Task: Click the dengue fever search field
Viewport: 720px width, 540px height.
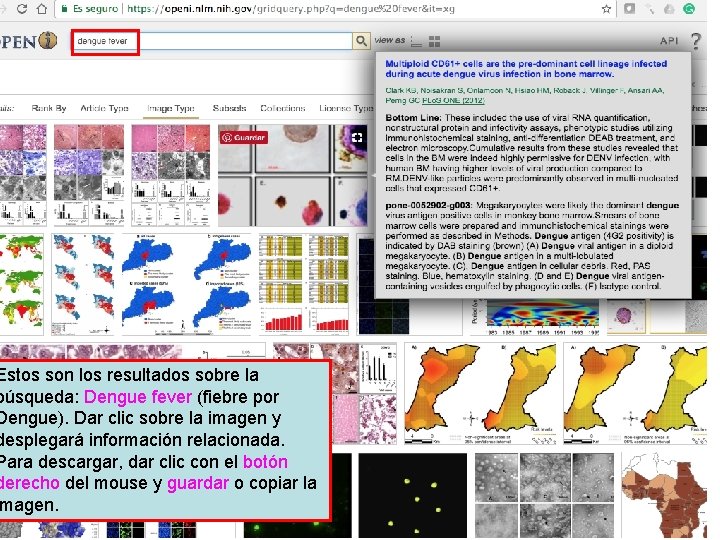Action: click(212, 41)
